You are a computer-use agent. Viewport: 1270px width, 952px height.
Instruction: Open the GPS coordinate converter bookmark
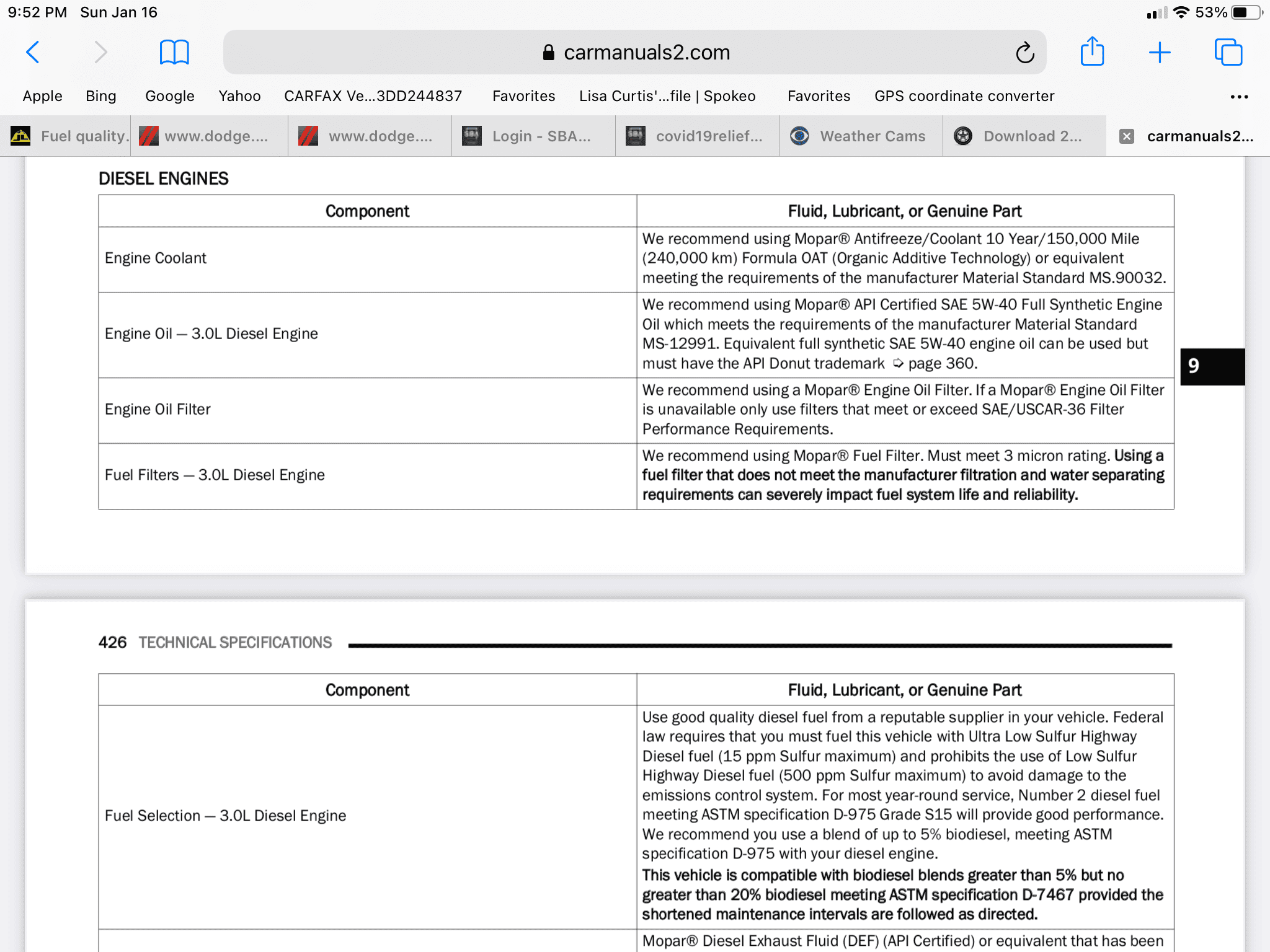point(964,96)
